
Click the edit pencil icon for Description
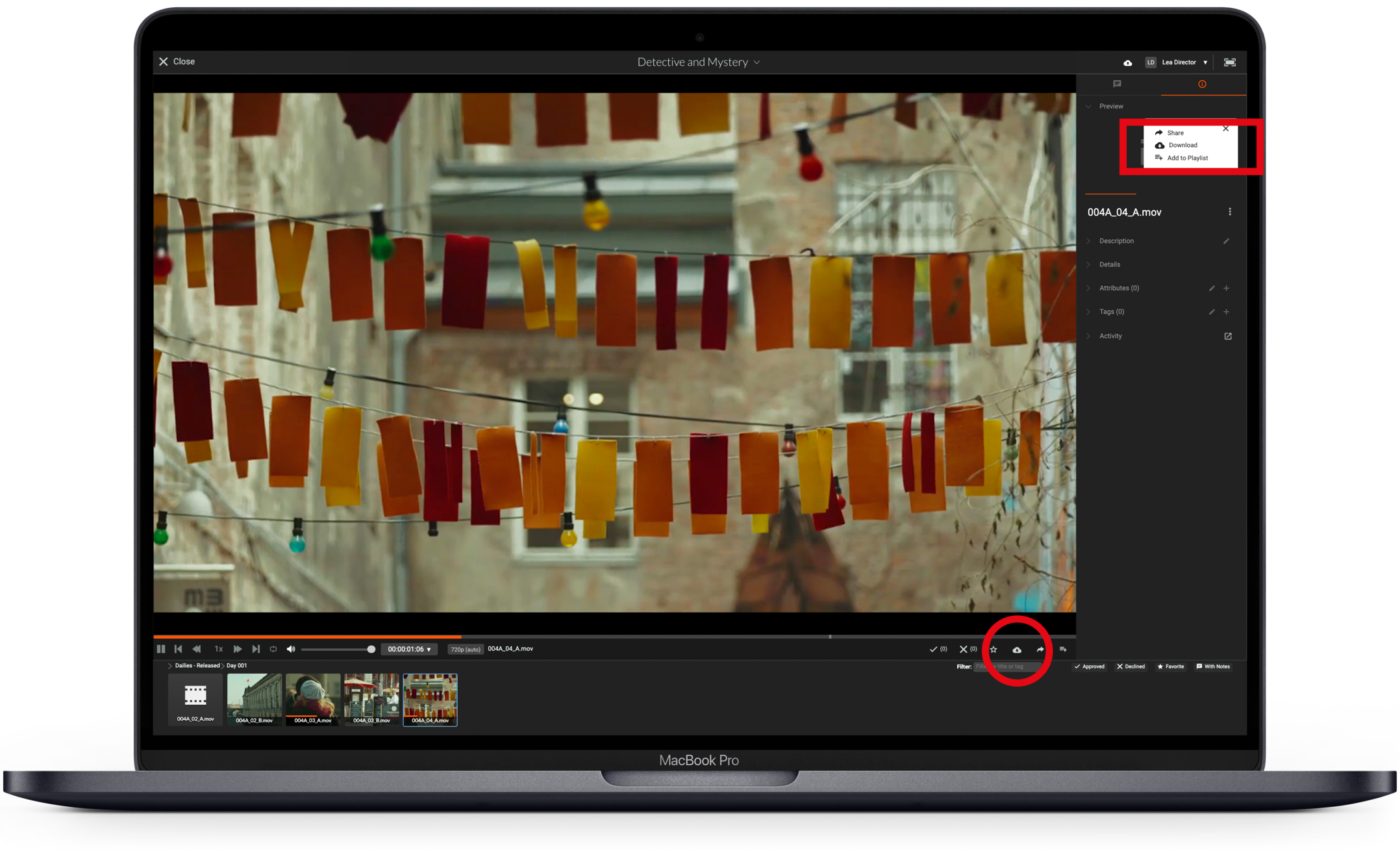[x=1226, y=241]
